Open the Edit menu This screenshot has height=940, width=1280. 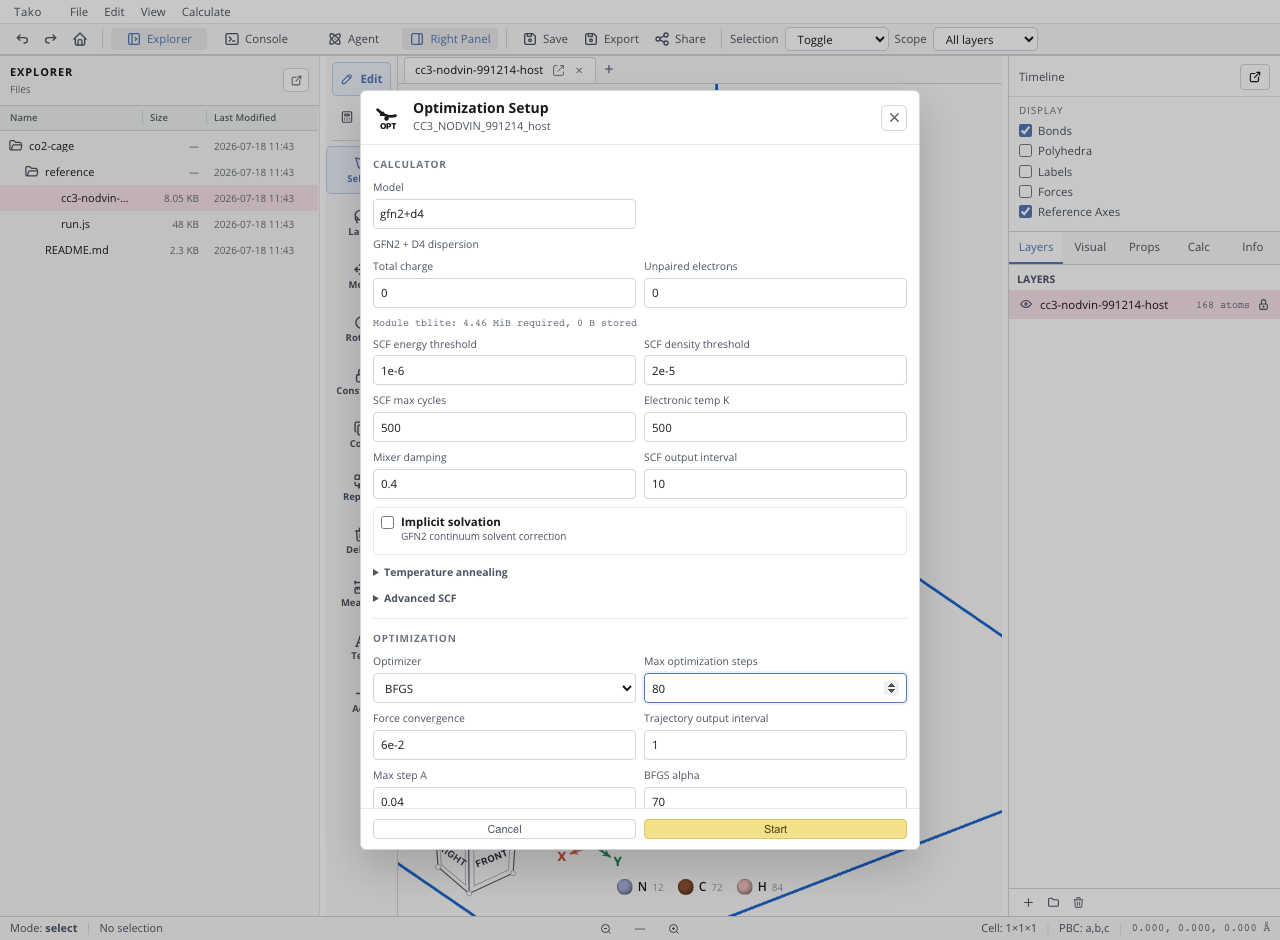(x=114, y=12)
